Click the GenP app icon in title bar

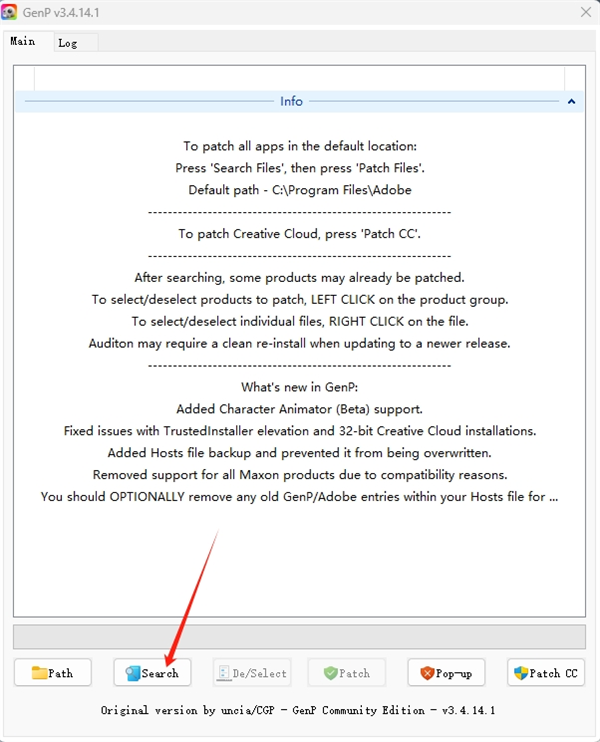tap(9, 12)
